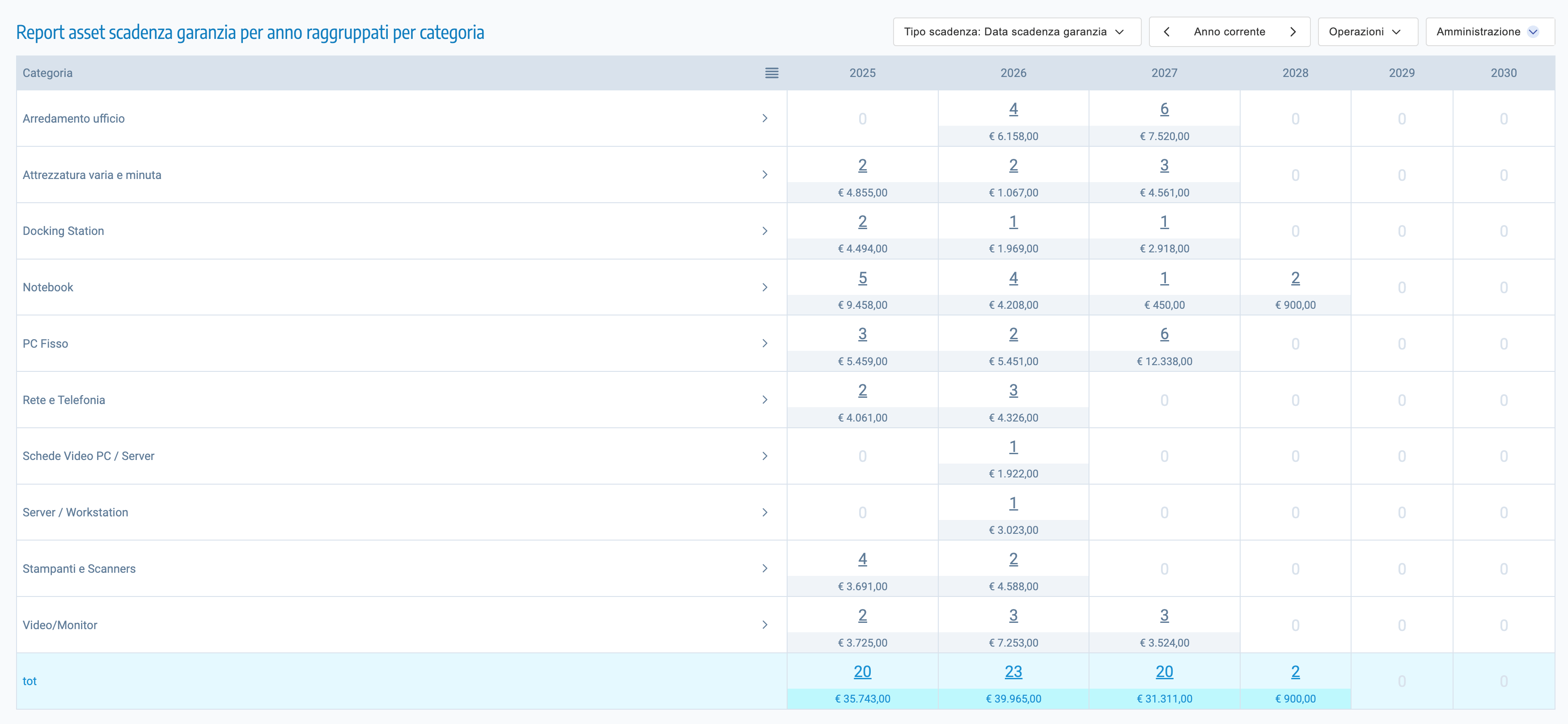The width and height of the screenshot is (1568, 724).
Task: Expand the Video/Monitor row arrow
Action: pyautogui.click(x=764, y=625)
